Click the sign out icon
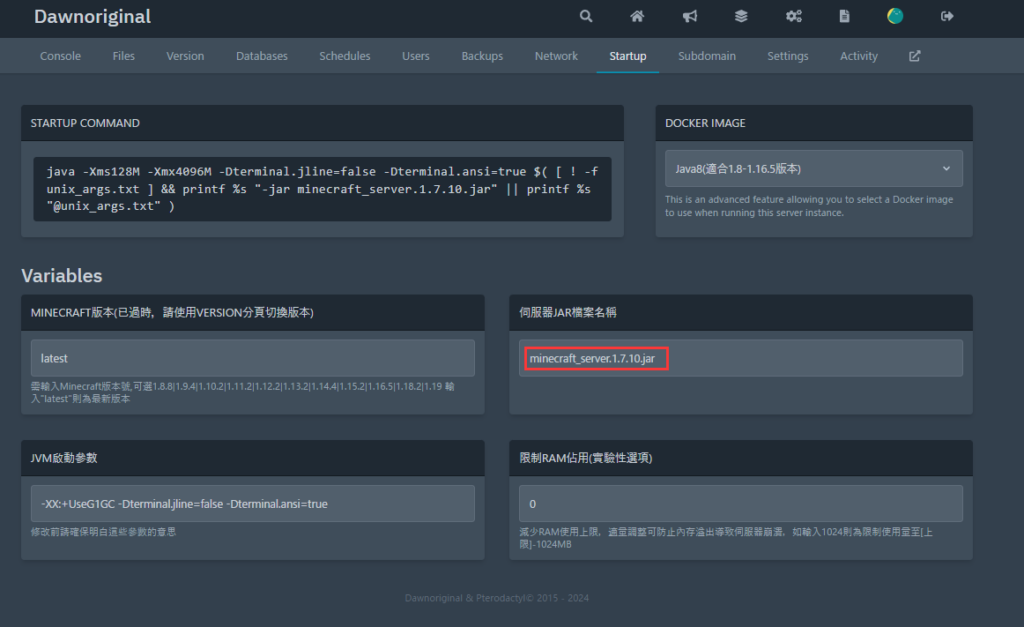The height and width of the screenshot is (627, 1024). (x=947, y=16)
